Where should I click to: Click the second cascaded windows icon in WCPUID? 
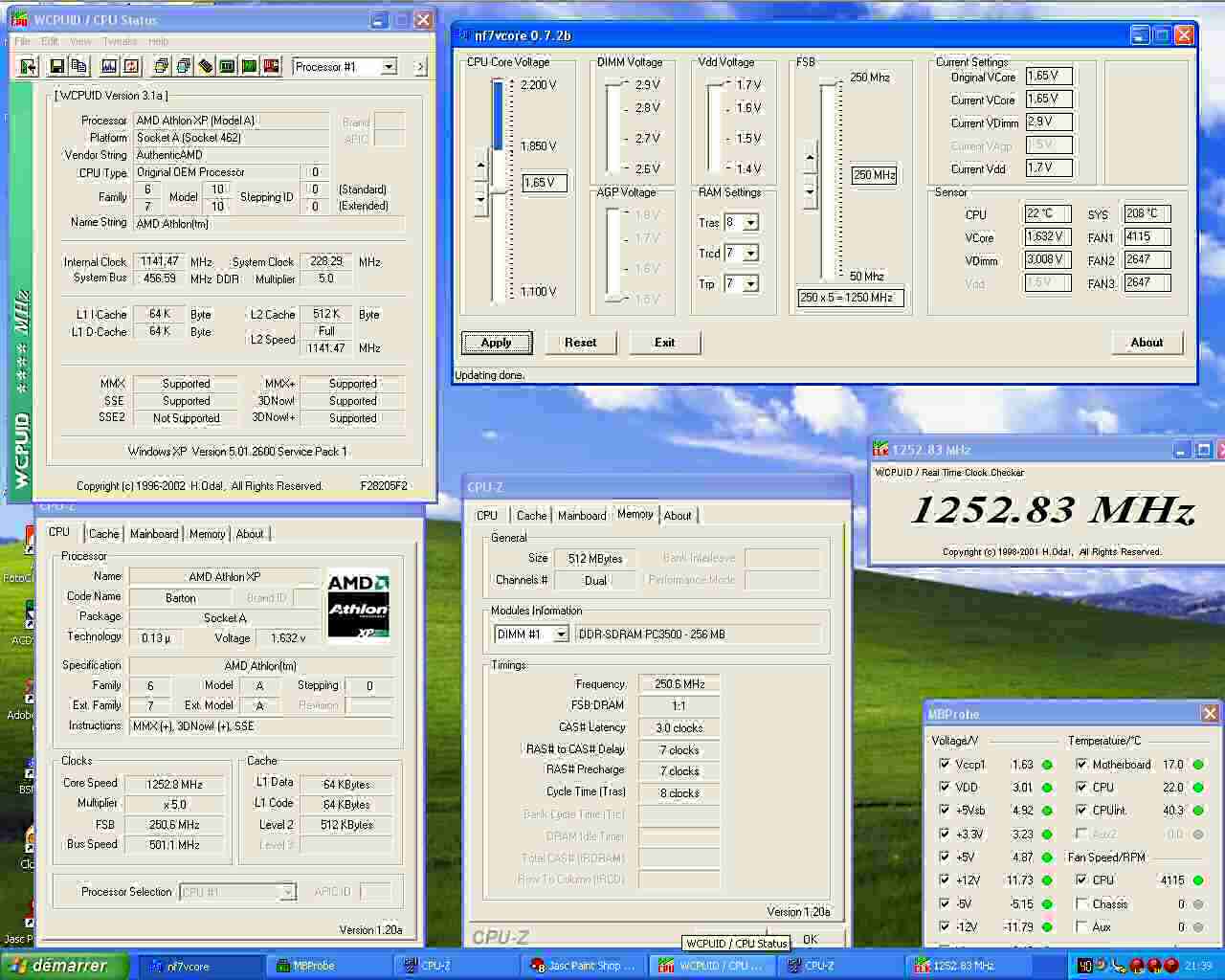[183, 66]
